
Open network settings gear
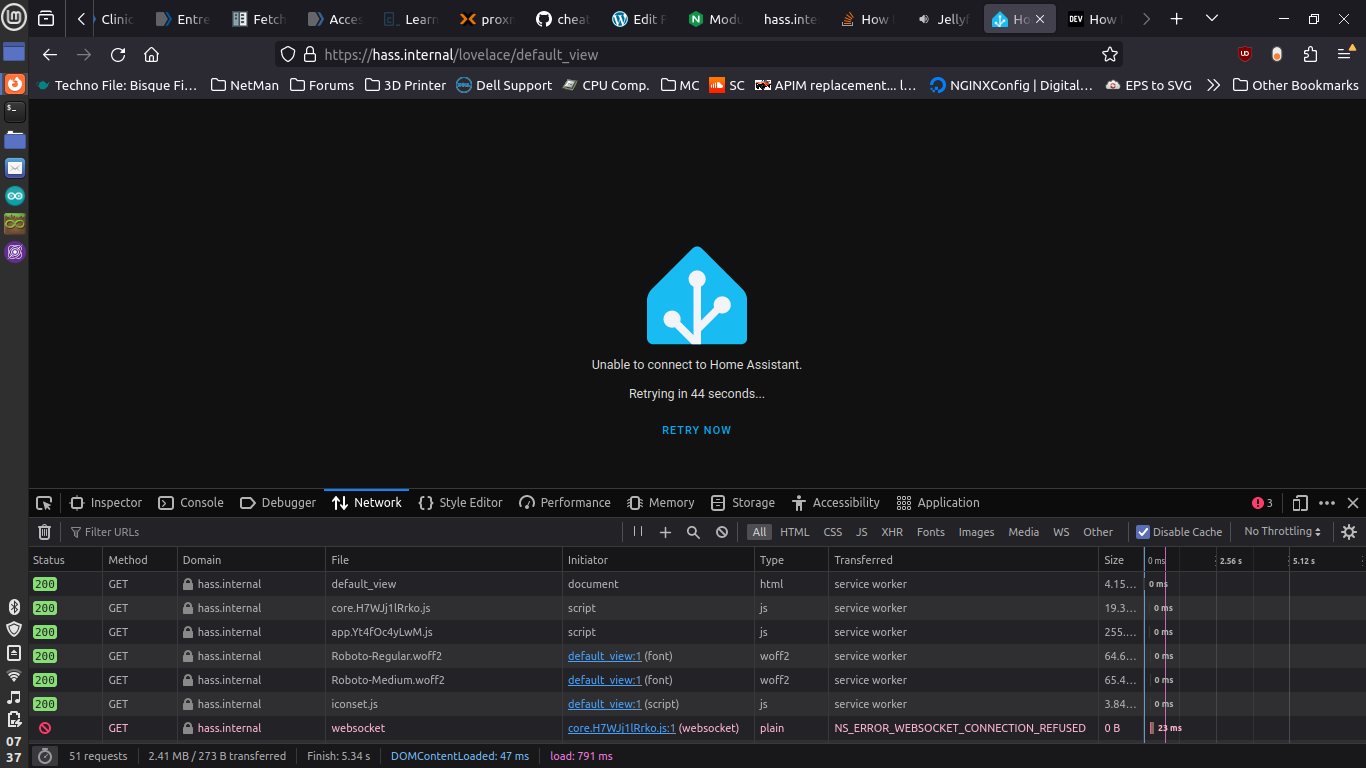coord(1349,532)
